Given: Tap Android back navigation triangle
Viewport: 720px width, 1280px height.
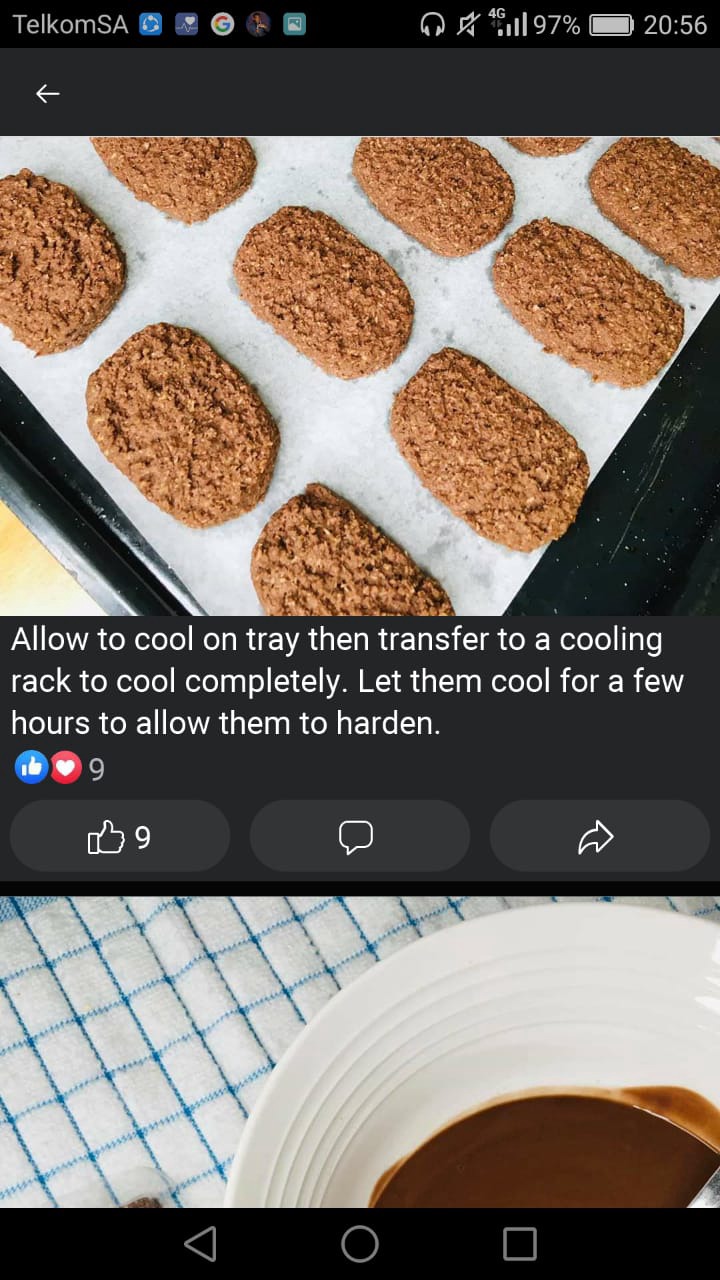Looking at the screenshot, I should 200,1244.
